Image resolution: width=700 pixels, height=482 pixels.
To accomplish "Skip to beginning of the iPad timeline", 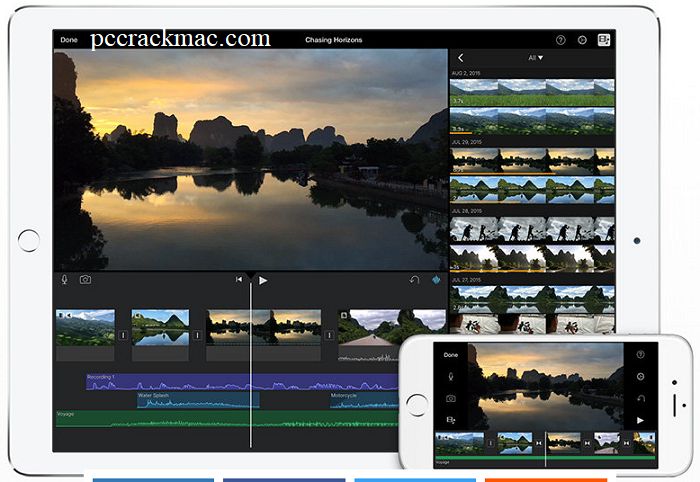I will click(x=239, y=280).
